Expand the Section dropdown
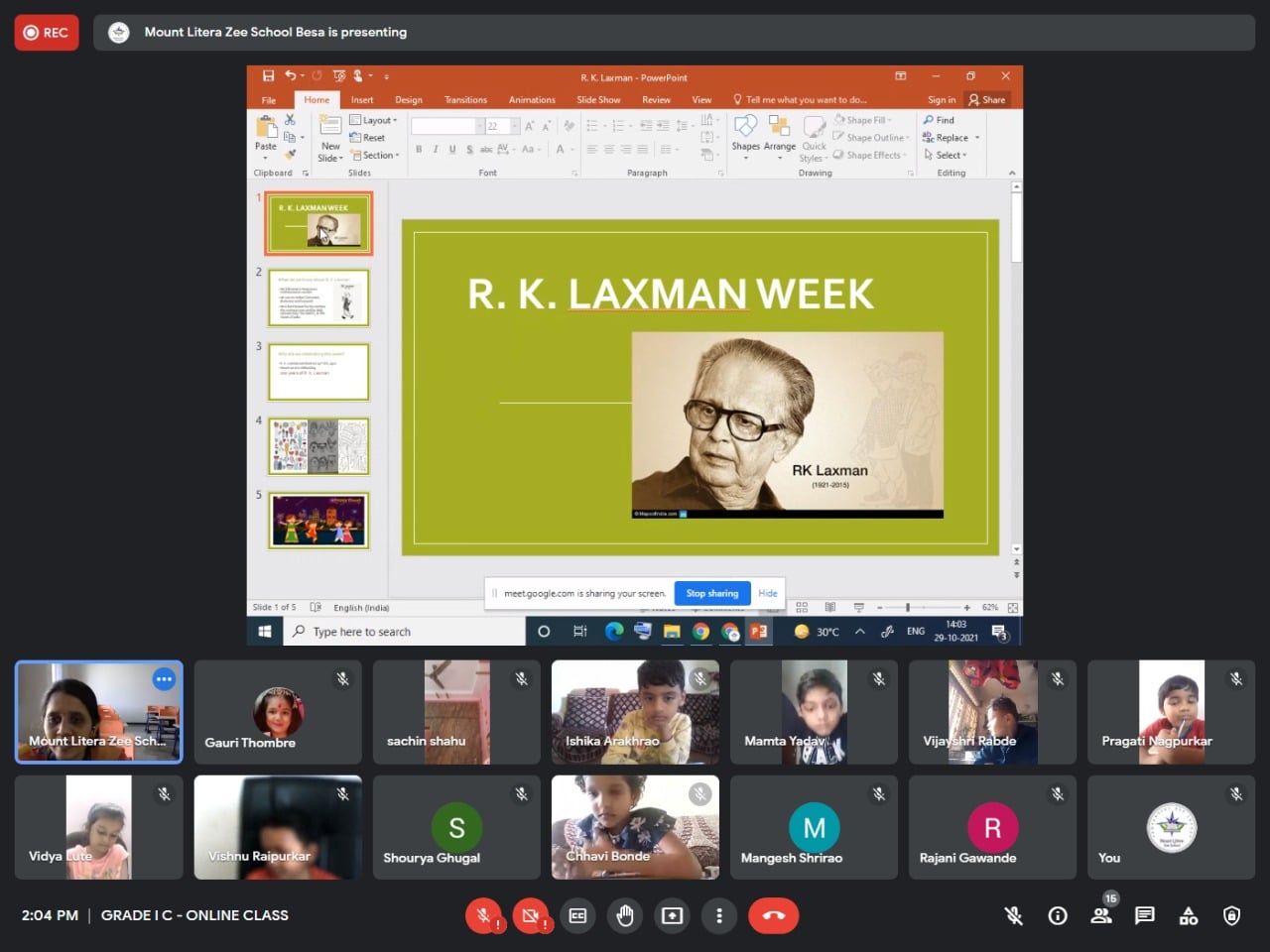Viewport: 1270px width, 952px height. point(375,156)
